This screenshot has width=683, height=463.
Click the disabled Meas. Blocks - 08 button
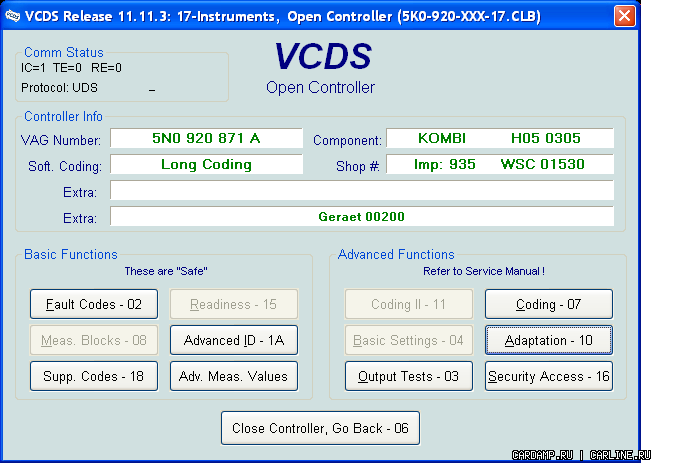pos(94,340)
